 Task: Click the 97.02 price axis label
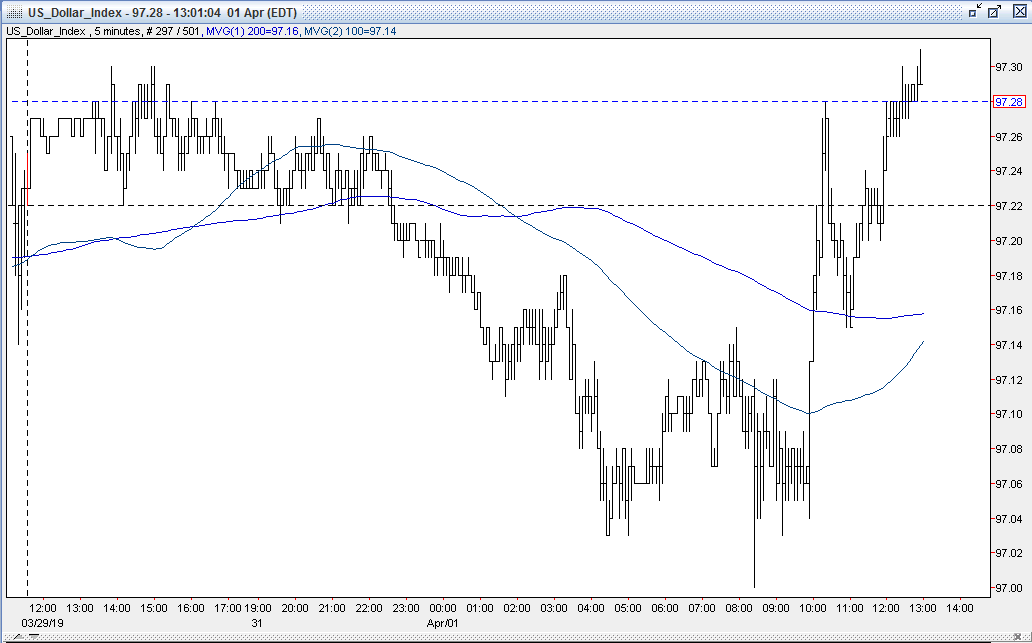point(1008,553)
